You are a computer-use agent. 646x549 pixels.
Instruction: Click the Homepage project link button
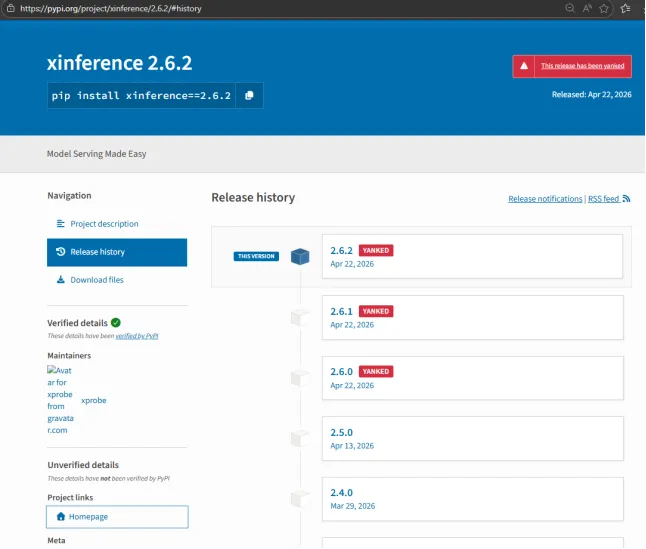(x=117, y=517)
